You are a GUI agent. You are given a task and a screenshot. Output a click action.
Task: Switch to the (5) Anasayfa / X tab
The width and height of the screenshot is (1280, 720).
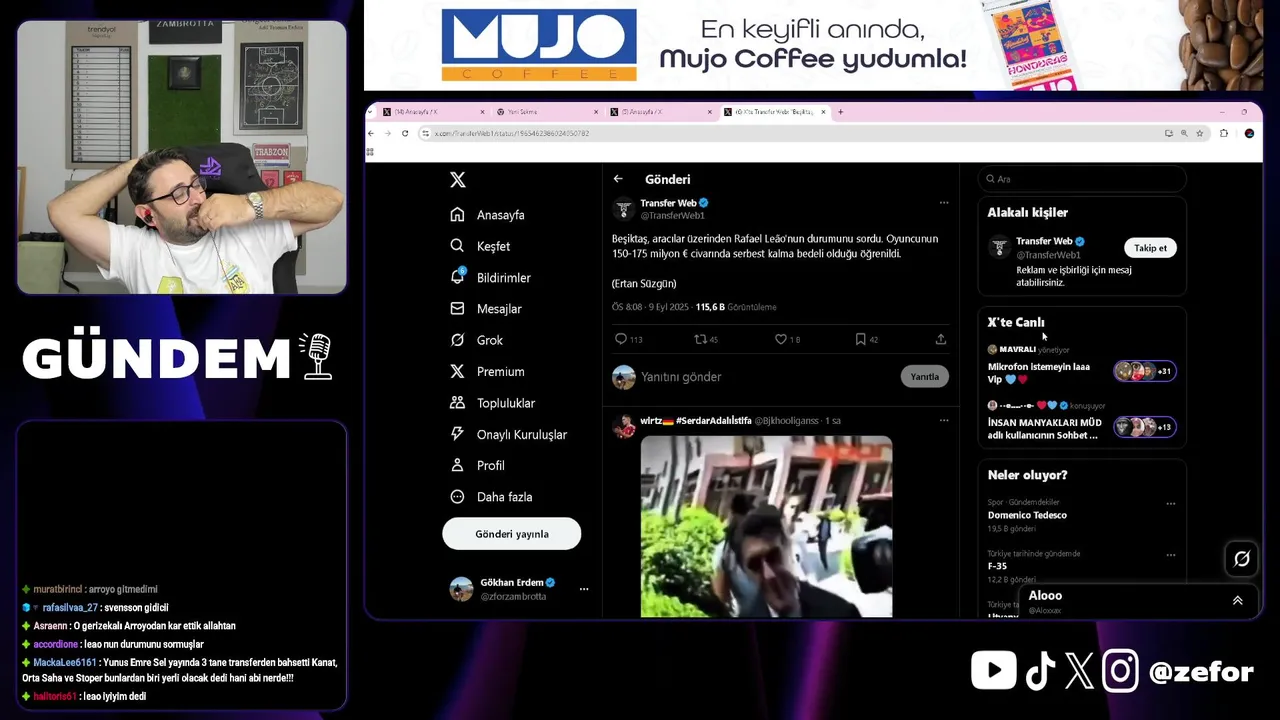click(660, 112)
